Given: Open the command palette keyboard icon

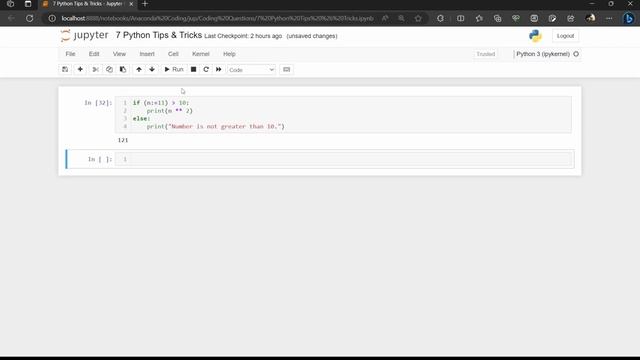Looking at the screenshot, I should tap(287, 69).
